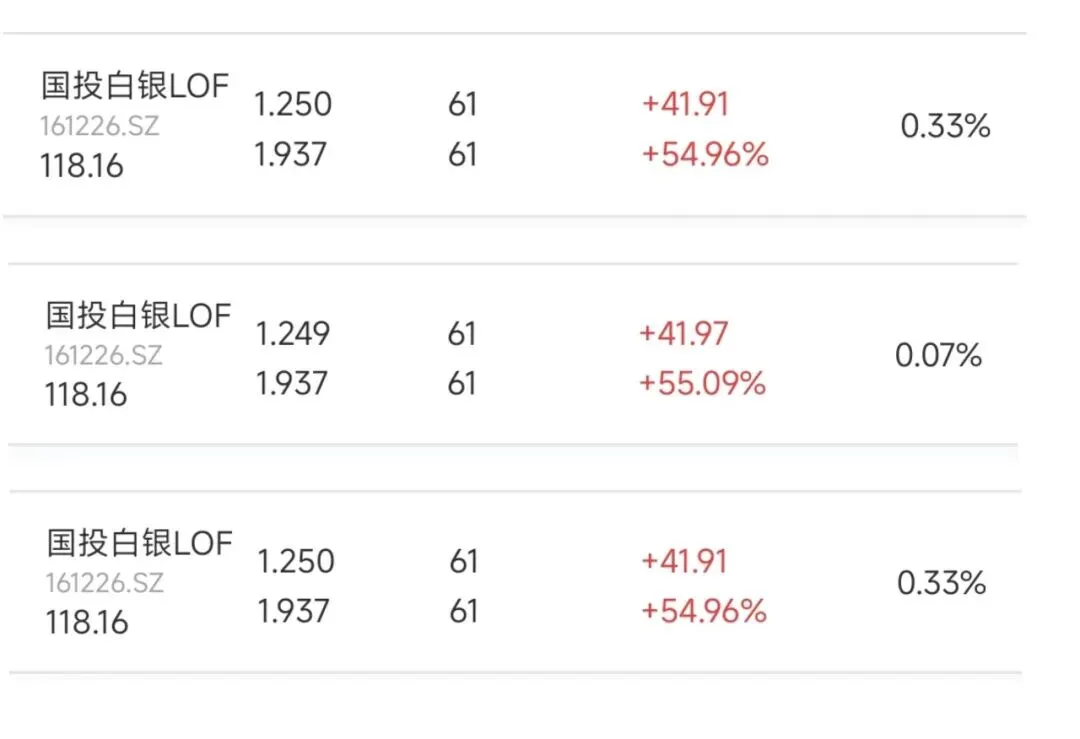Click the 1.249 cost price value
Image resolution: width=1080 pixels, height=739 pixels.
pyautogui.click(x=293, y=333)
